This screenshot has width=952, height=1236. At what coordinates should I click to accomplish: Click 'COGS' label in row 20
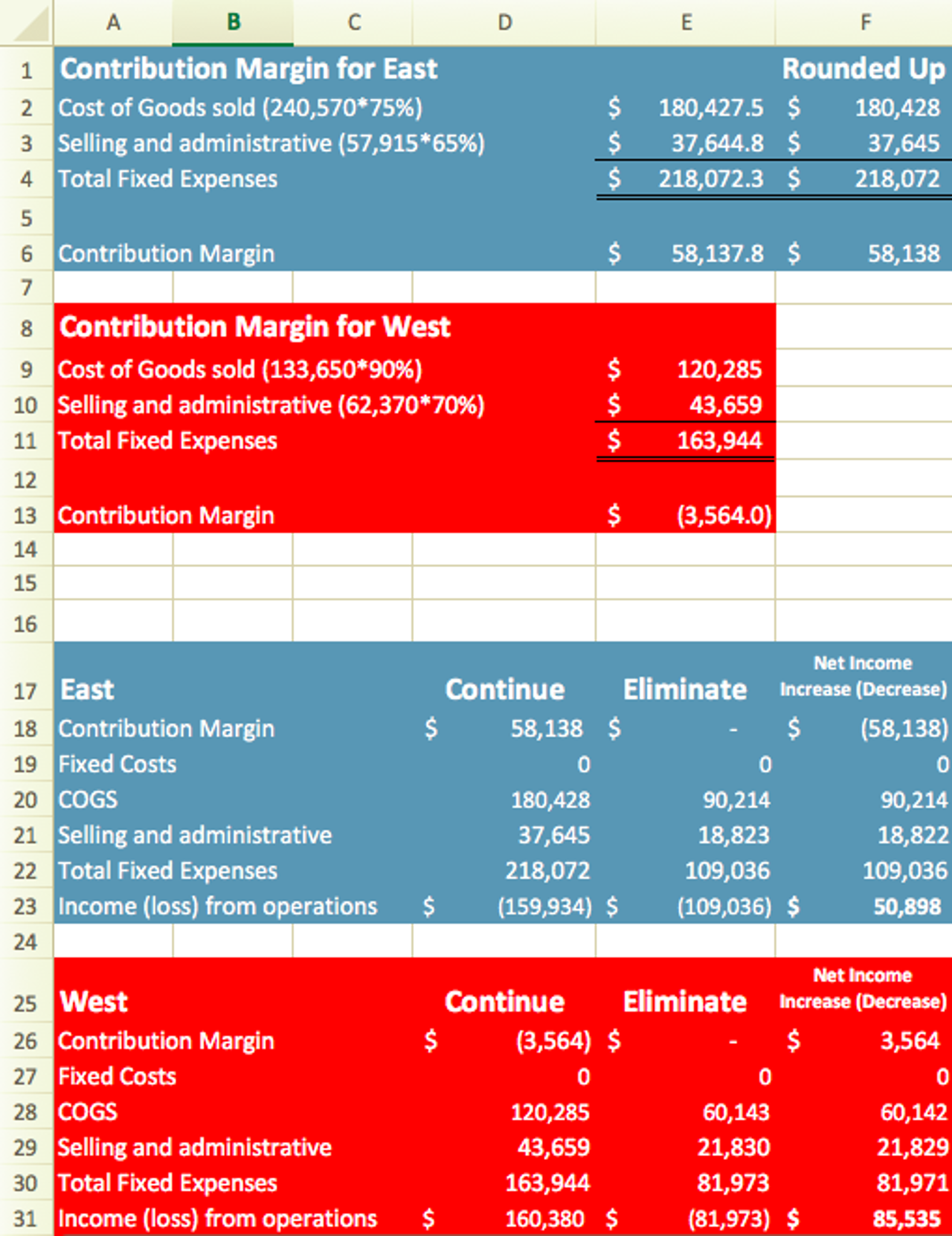click(x=88, y=800)
